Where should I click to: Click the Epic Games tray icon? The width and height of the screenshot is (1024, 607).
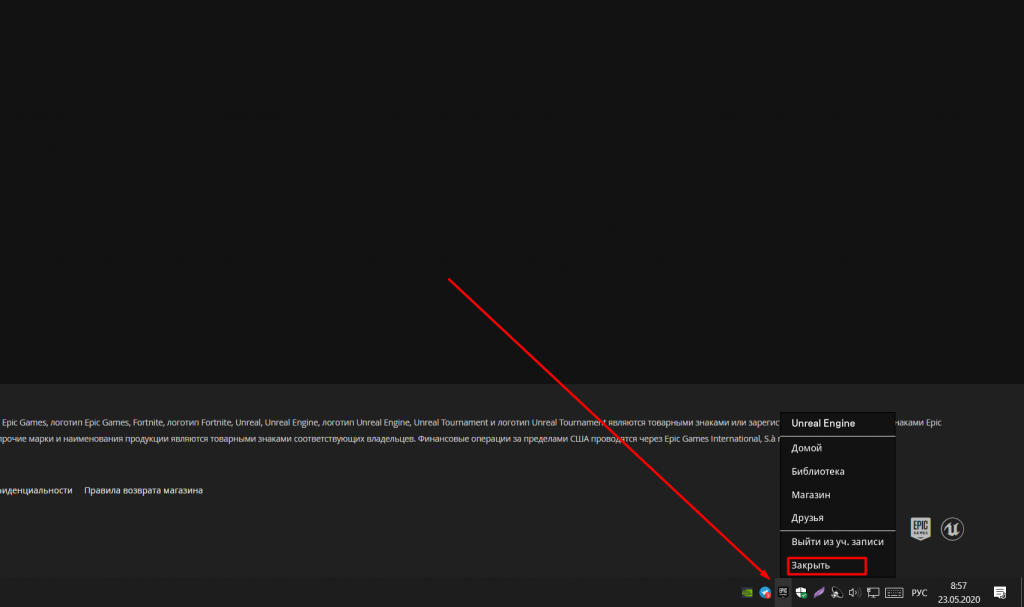click(x=783, y=592)
